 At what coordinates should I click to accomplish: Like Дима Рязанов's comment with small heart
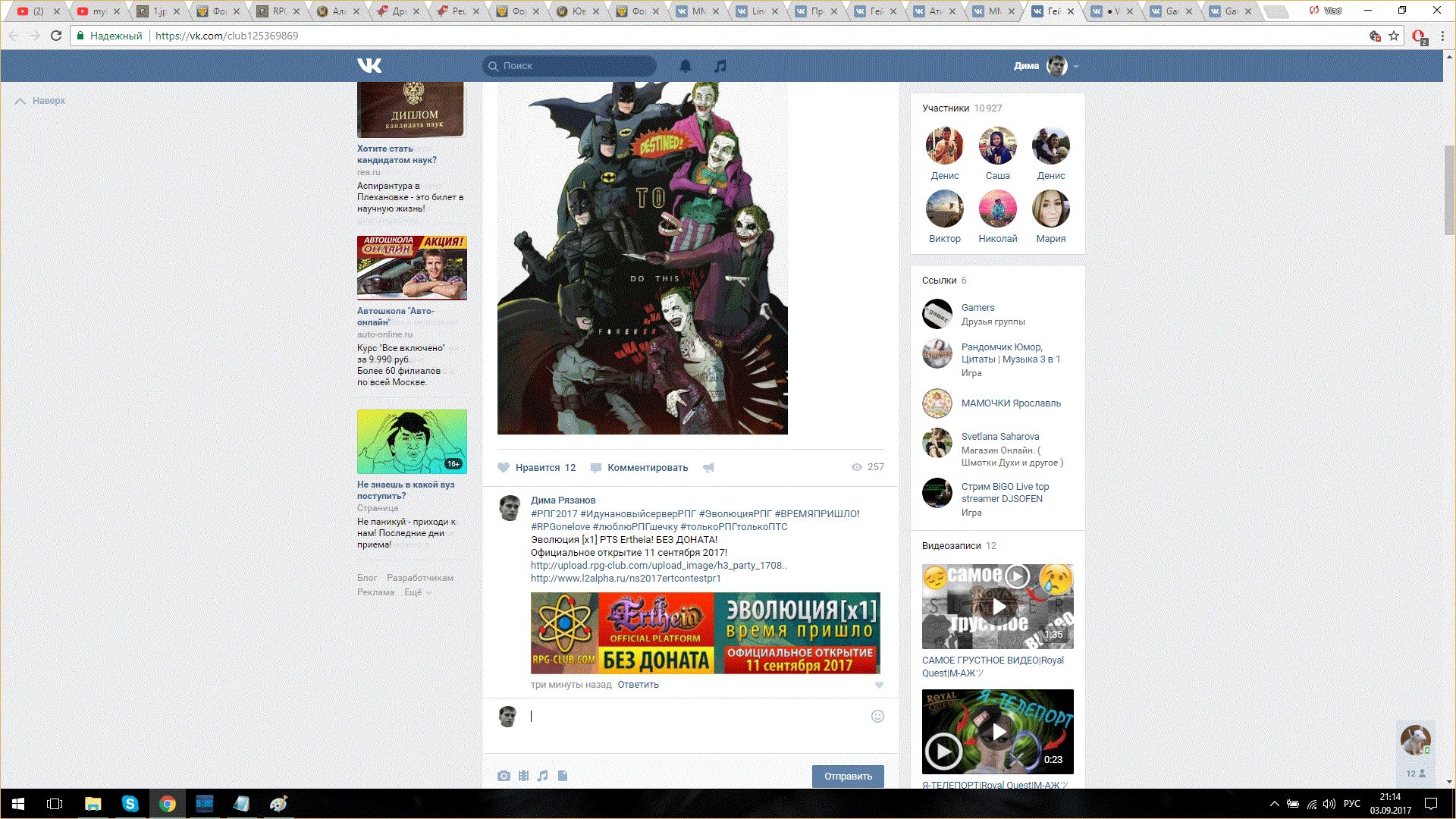pos(879,685)
